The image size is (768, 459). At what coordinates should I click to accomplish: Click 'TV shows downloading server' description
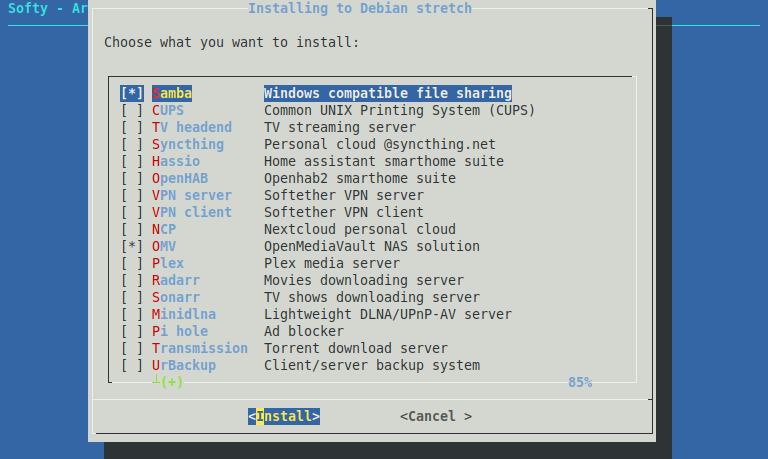click(372, 297)
